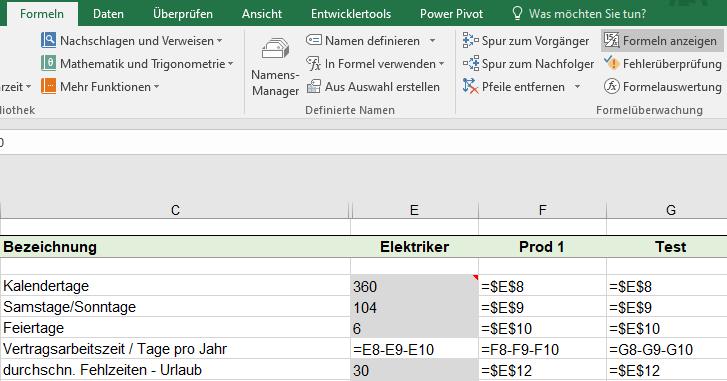Screen dimensions: 727x381
Task: Open the Namens-Manager
Action: (275, 67)
